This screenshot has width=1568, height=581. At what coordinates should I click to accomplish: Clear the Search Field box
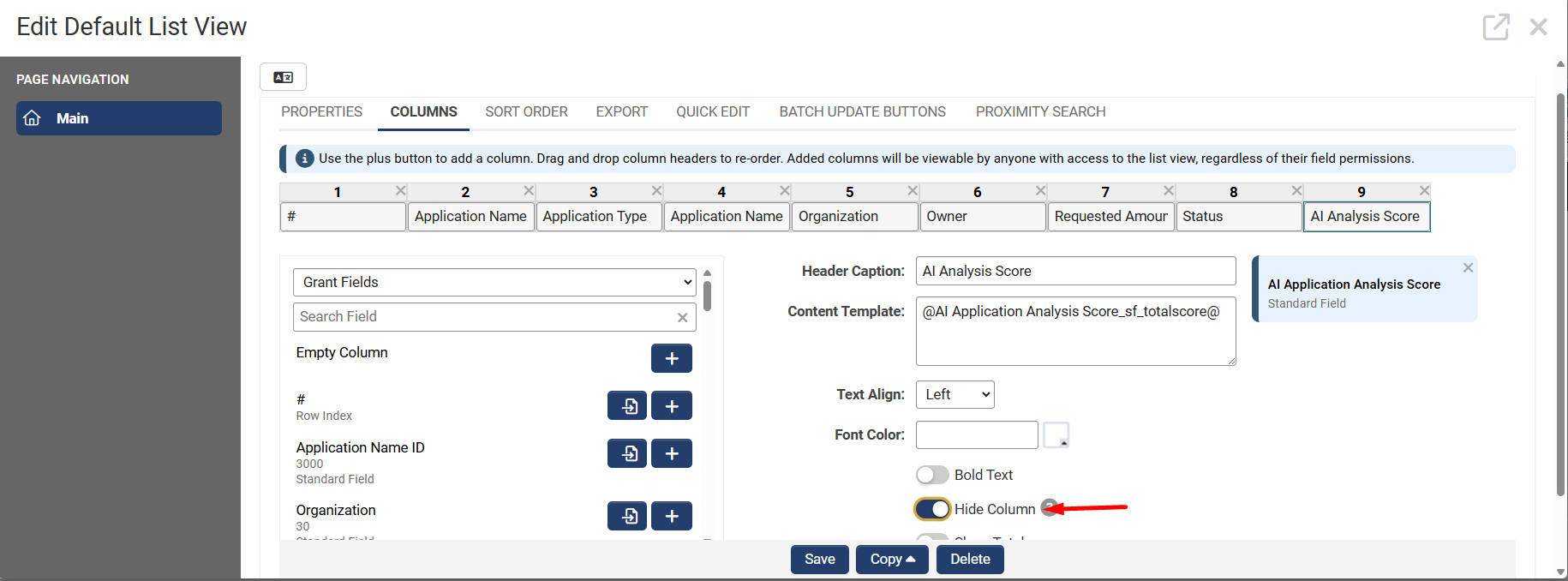[682, 317]
